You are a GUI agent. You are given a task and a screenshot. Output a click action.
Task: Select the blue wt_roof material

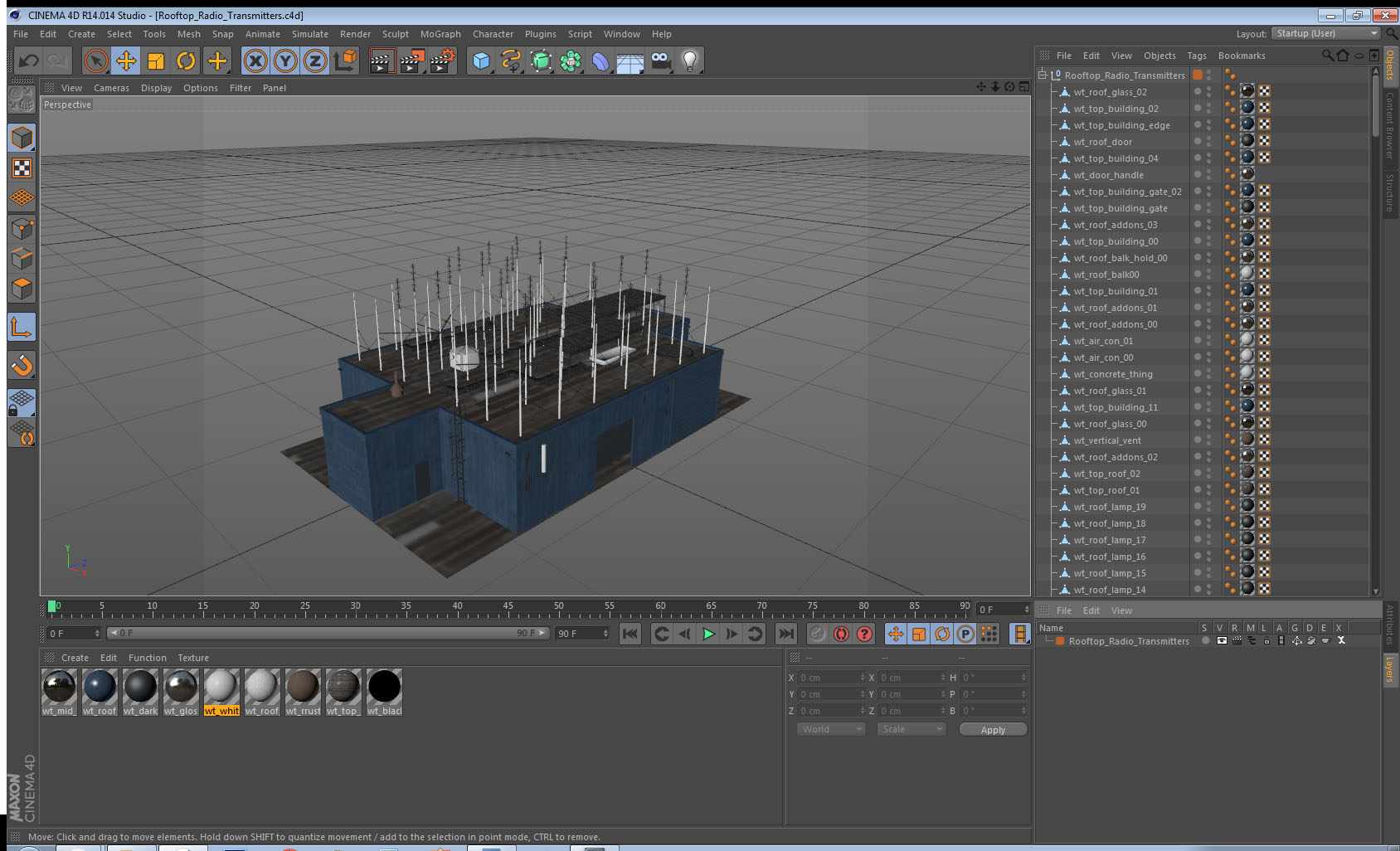[x=100, y=693]
